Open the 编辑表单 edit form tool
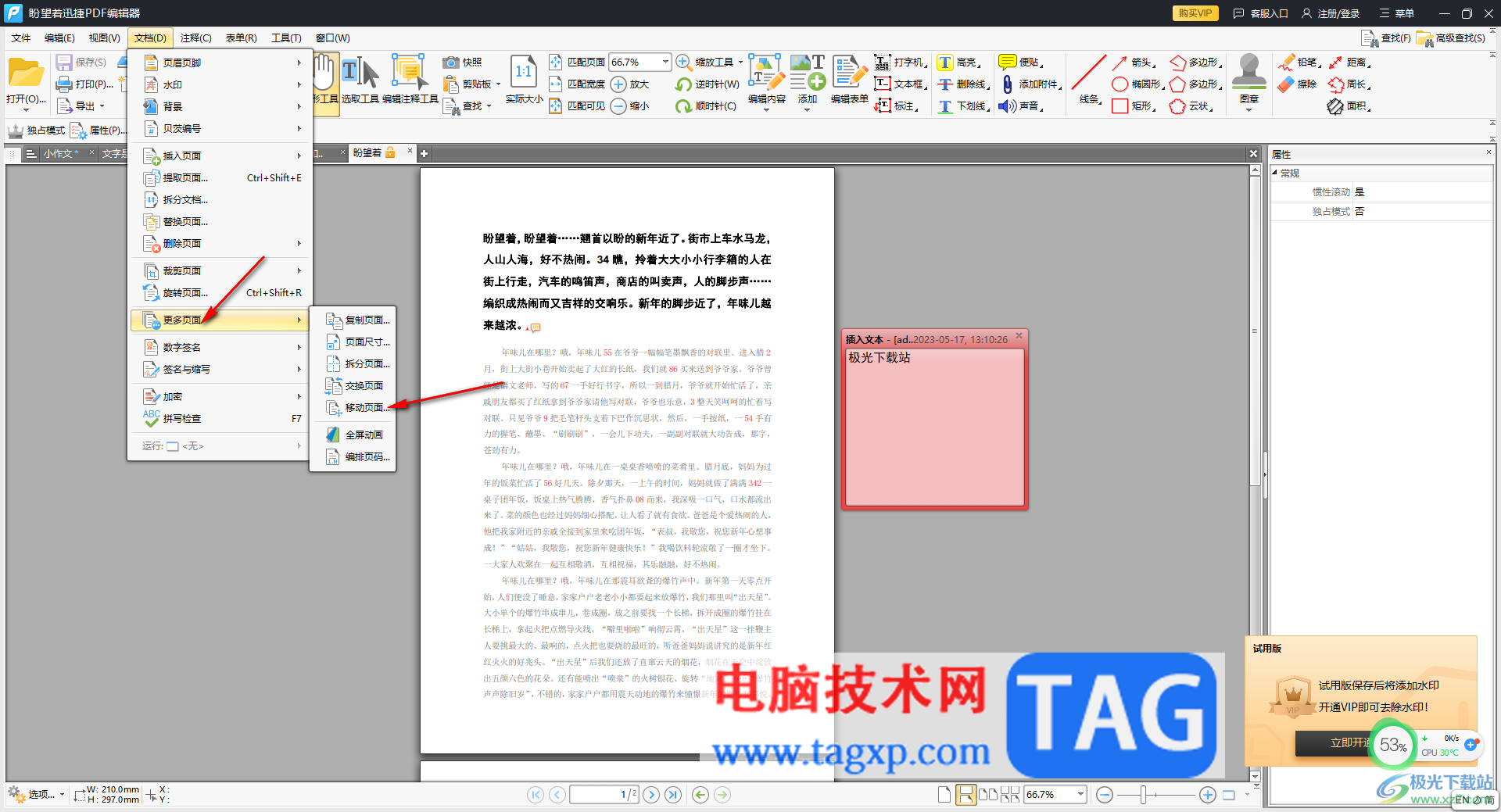1501x812 pixels. point(849,80)
